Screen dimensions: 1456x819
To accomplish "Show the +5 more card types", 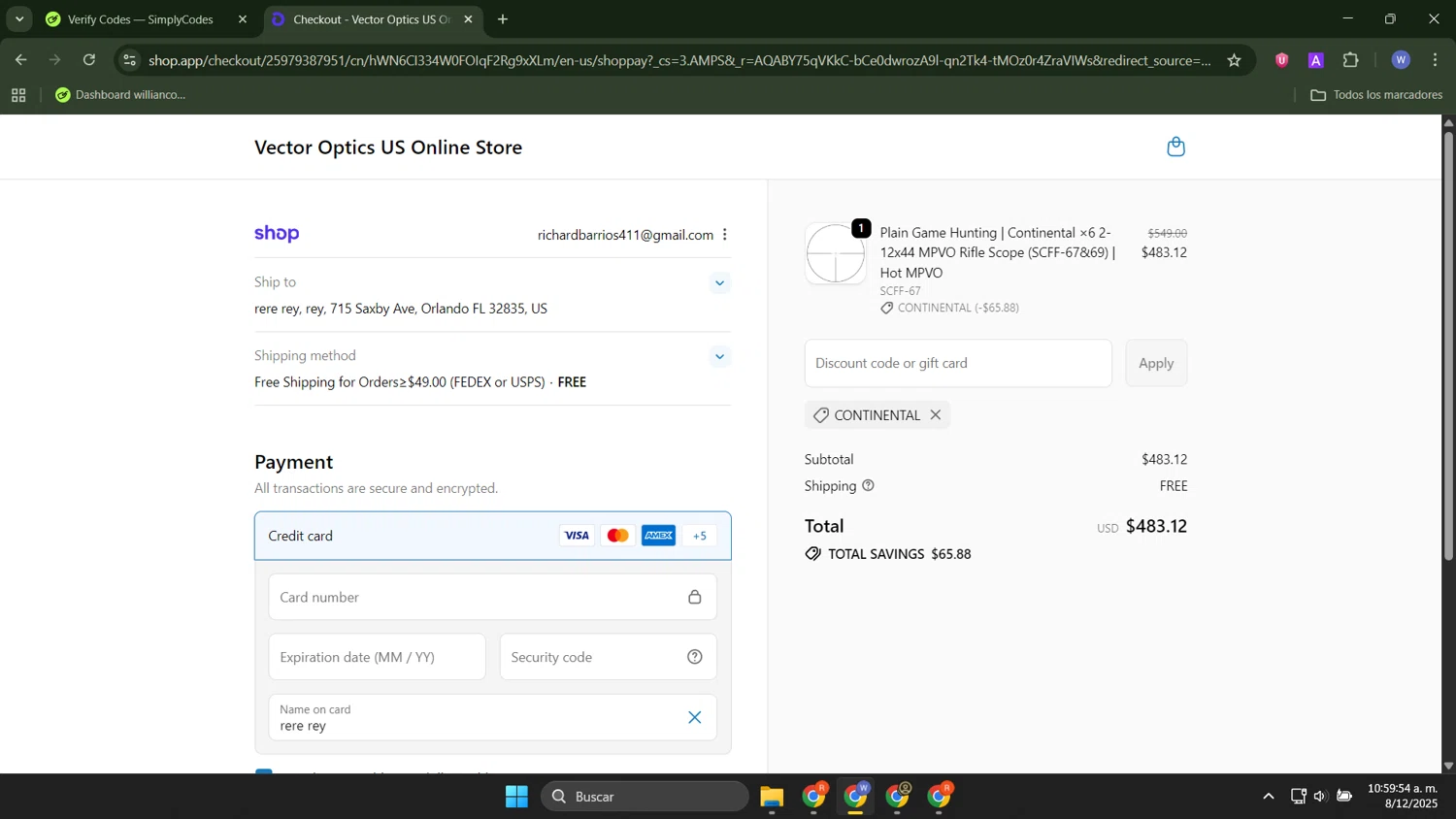I will point(700,536).
